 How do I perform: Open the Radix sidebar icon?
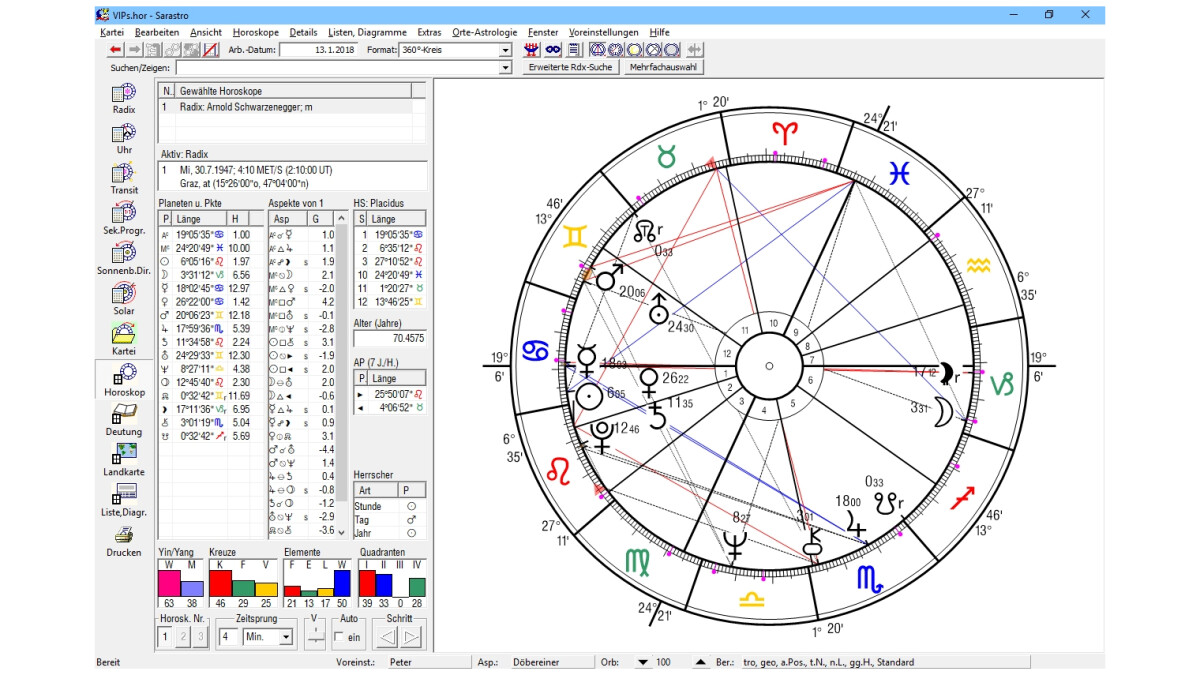coord(124,94)
